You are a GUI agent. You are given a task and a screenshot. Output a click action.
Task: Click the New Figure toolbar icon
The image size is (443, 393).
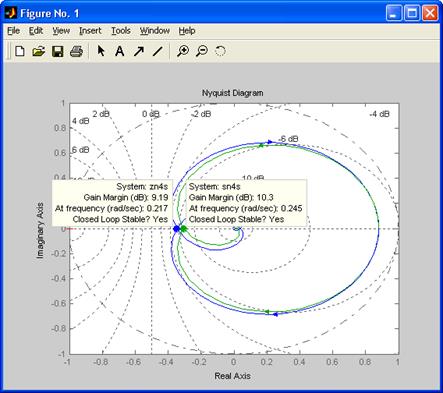(x=20, y=51)
